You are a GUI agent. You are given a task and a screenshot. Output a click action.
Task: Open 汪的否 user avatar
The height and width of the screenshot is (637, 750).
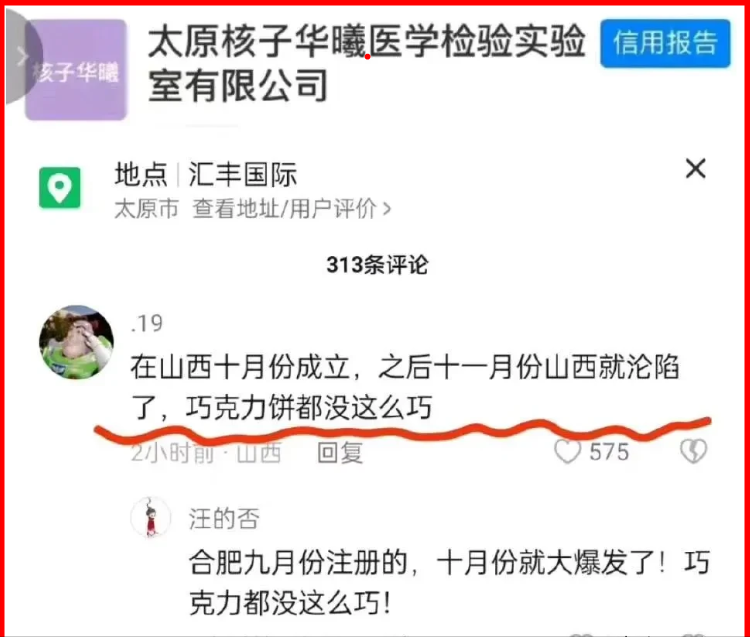tap(151, 517)
